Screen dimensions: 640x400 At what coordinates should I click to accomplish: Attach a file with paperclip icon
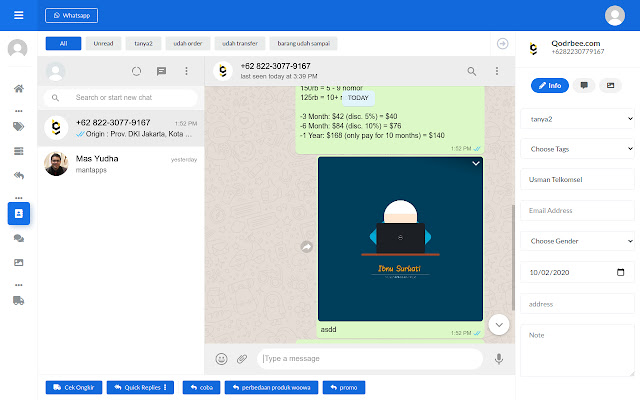point(242,359)
